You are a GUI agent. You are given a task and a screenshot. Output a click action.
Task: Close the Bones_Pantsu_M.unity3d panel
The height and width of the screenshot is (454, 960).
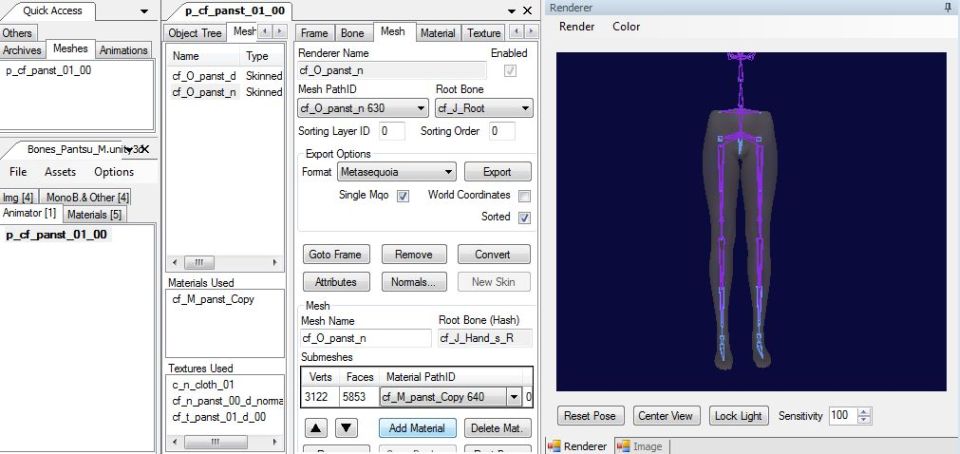[x=145, y=149]
